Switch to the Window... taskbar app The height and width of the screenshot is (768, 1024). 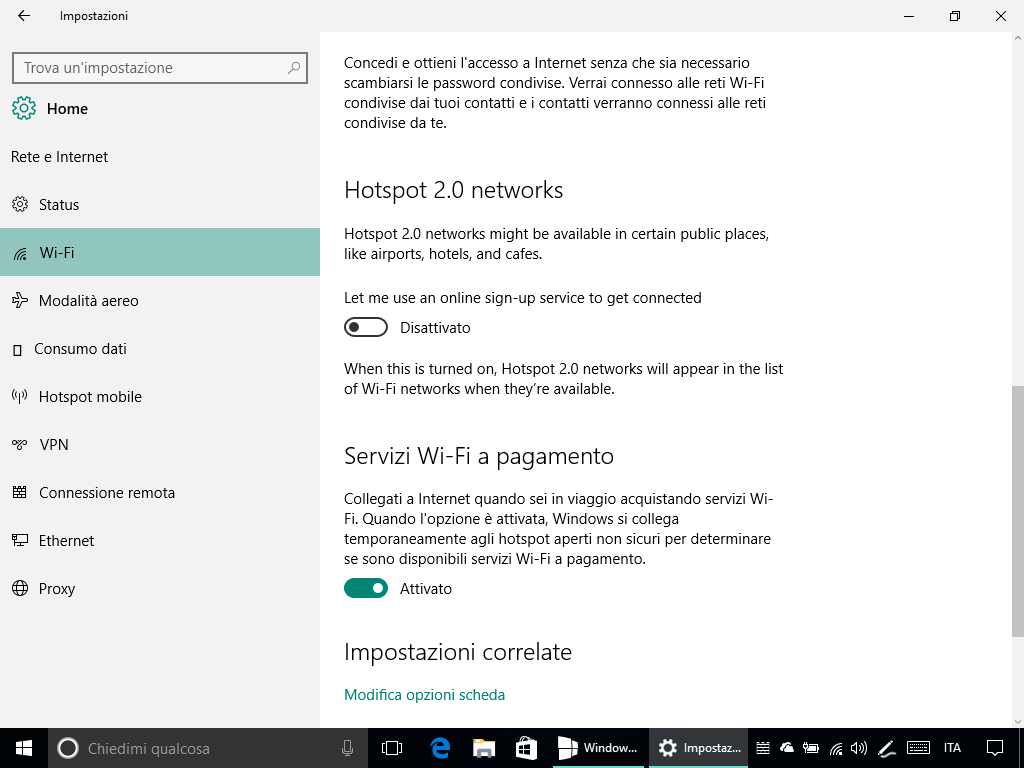tap(598, 748)
